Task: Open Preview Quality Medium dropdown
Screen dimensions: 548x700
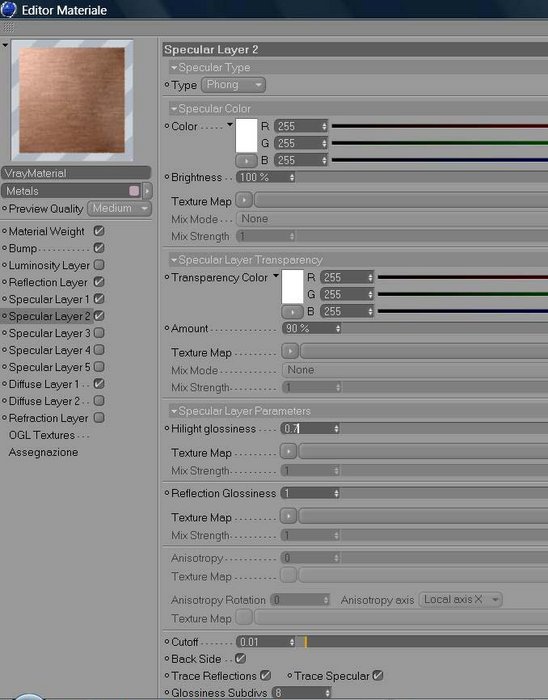Action: tap(119, 208)
